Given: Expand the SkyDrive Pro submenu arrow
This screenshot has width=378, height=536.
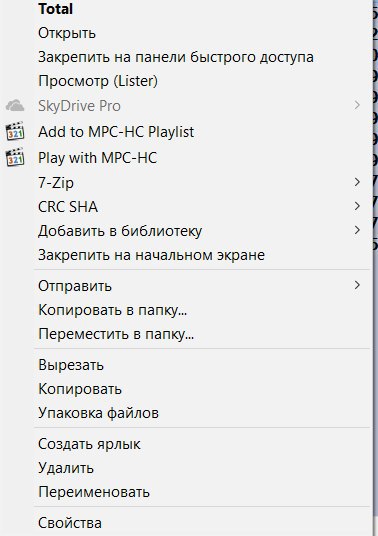Looking at the screenshot, I should tap(357, 105).
